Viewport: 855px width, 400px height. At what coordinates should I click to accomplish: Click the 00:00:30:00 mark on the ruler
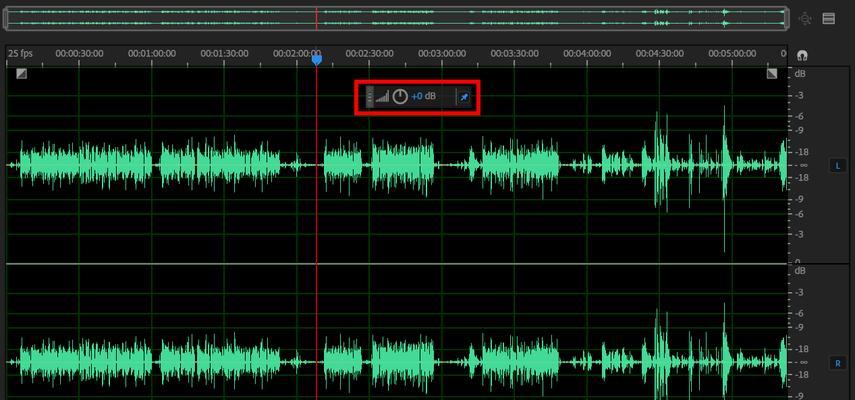coord(79,53)
